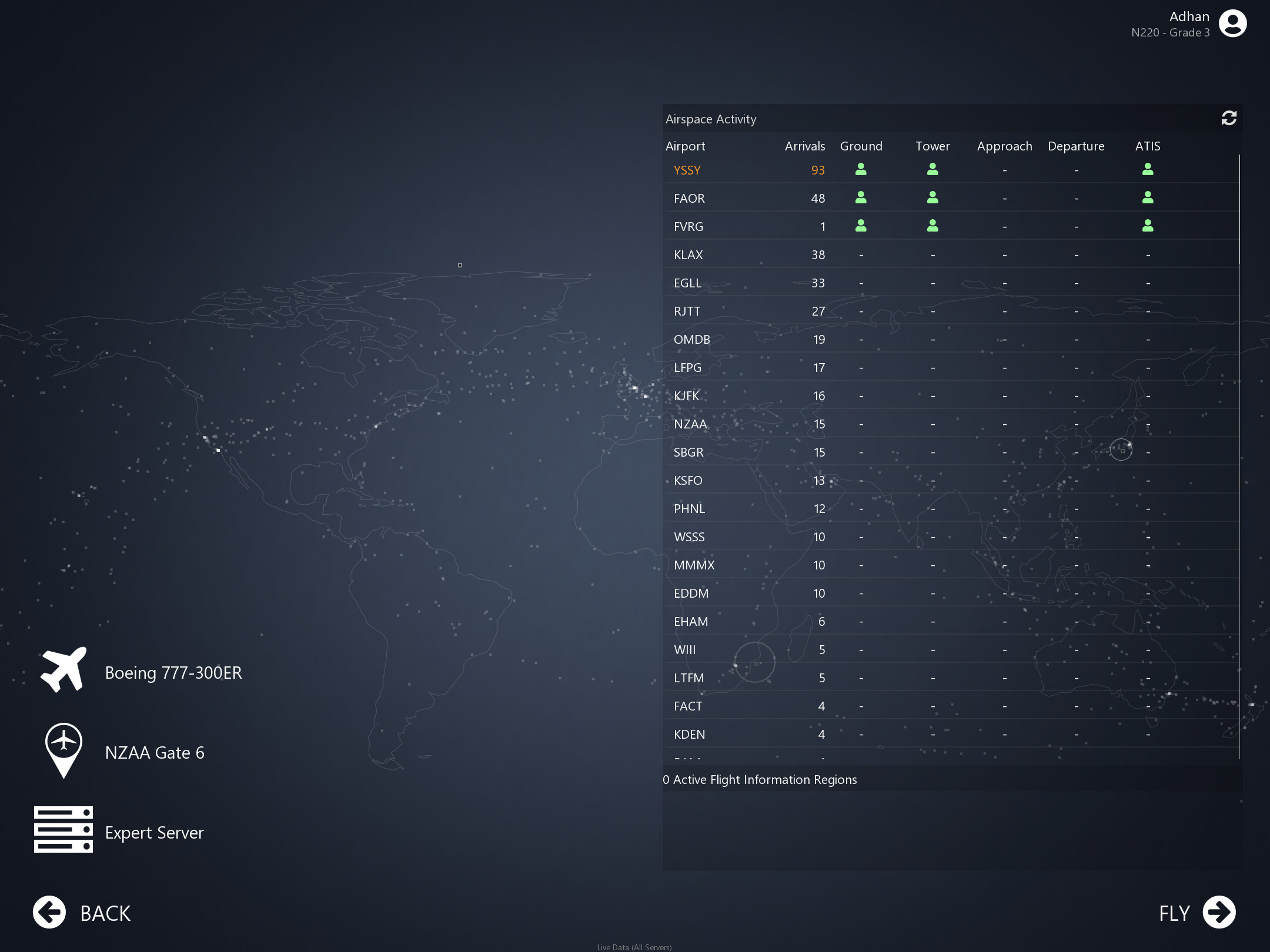Open Boeing 777-300ER aircraft selection
The image size is (1270, 952).
pyautogui.click(x=173, y=673)
